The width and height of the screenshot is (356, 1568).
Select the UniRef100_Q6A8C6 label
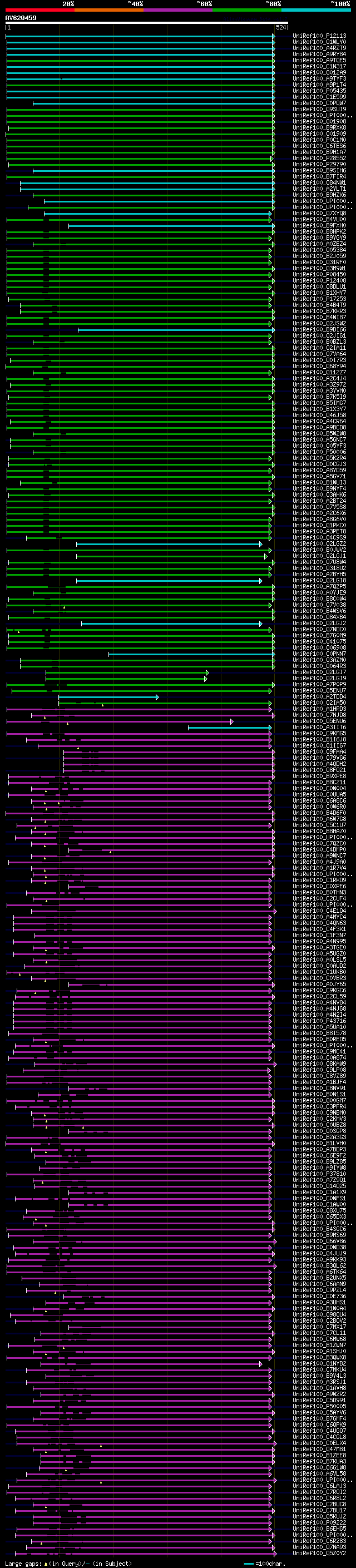coord(319,801)
